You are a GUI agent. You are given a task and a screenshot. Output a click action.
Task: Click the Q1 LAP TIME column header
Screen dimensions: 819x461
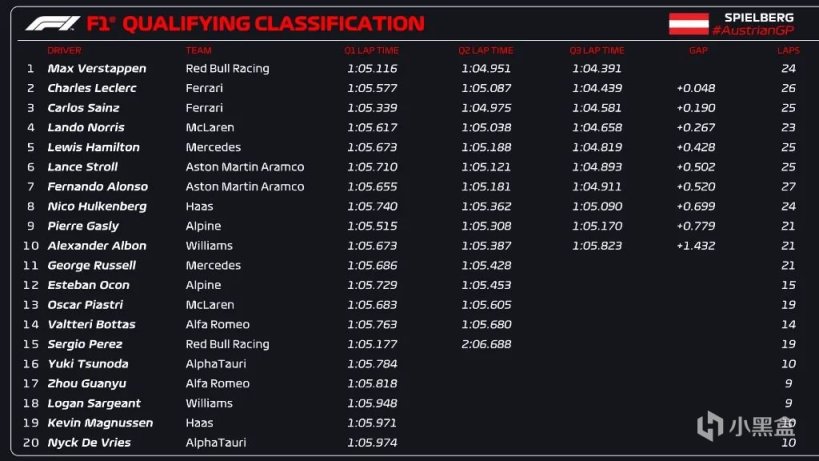[x=371, y=50]
